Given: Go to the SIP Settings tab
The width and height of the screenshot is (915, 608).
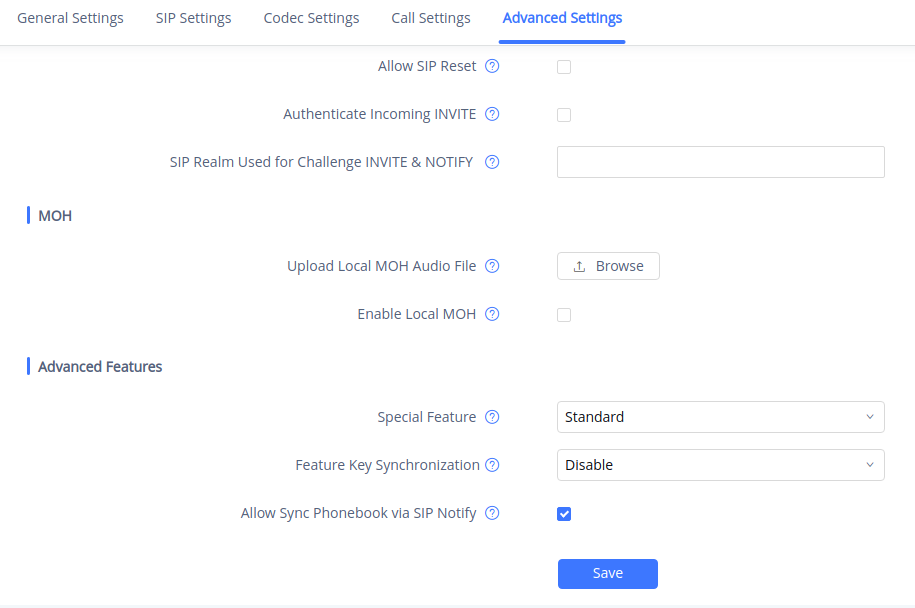Looking at the screenshot, I should [x=193, y=18].
